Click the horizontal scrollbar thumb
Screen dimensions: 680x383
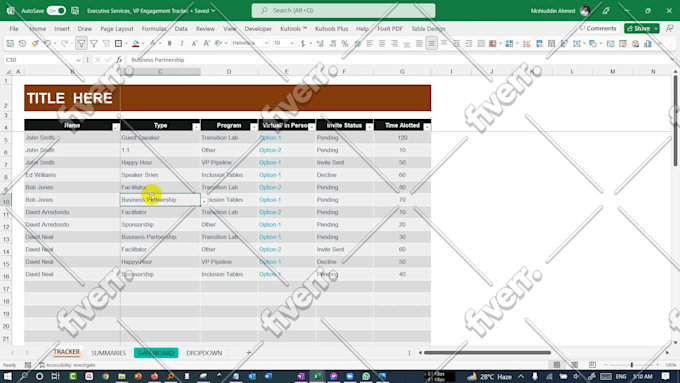click(x=487, y=353)
